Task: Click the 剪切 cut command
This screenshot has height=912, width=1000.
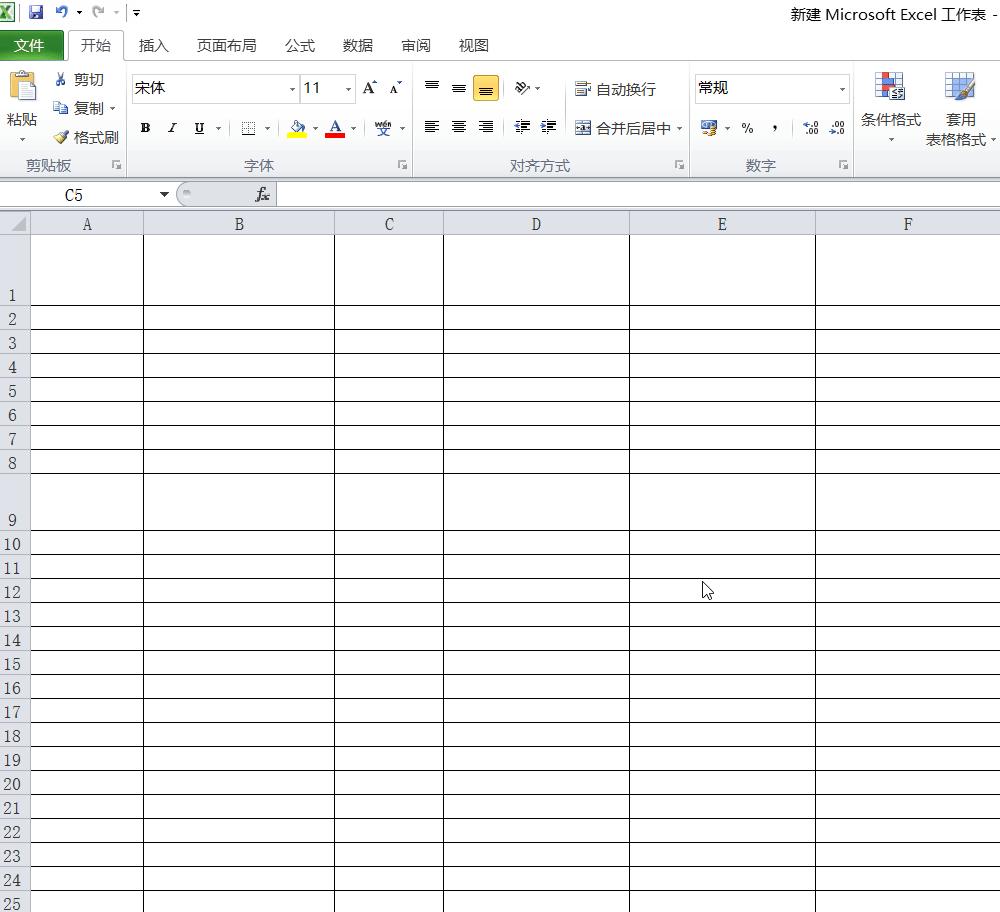Action: tap(80, 78)
